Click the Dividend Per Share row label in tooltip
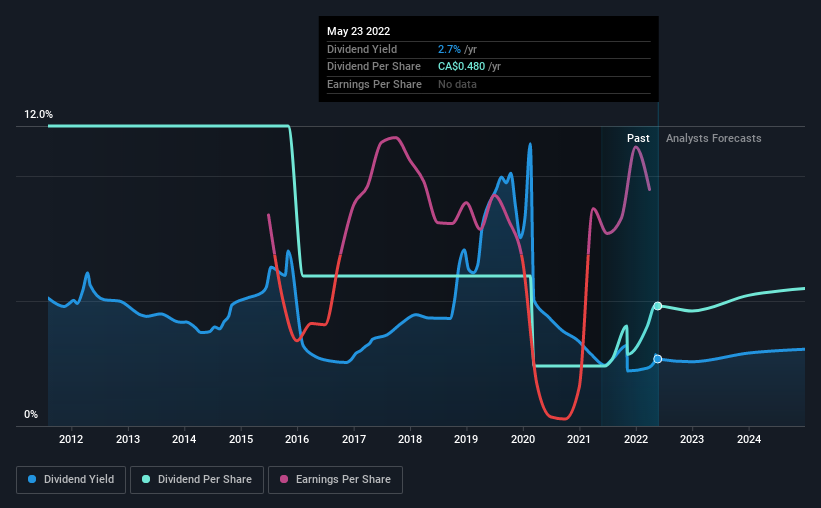 point(374,67)
